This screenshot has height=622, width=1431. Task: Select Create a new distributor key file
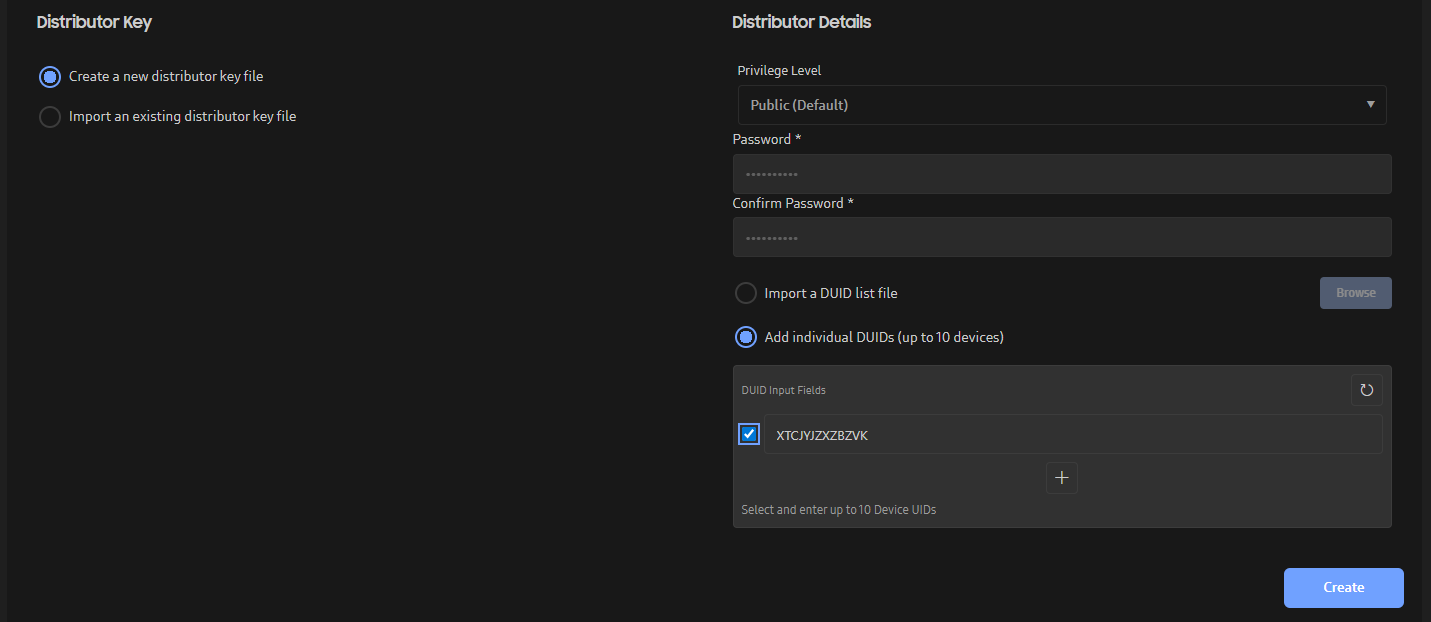pos(50,77)
